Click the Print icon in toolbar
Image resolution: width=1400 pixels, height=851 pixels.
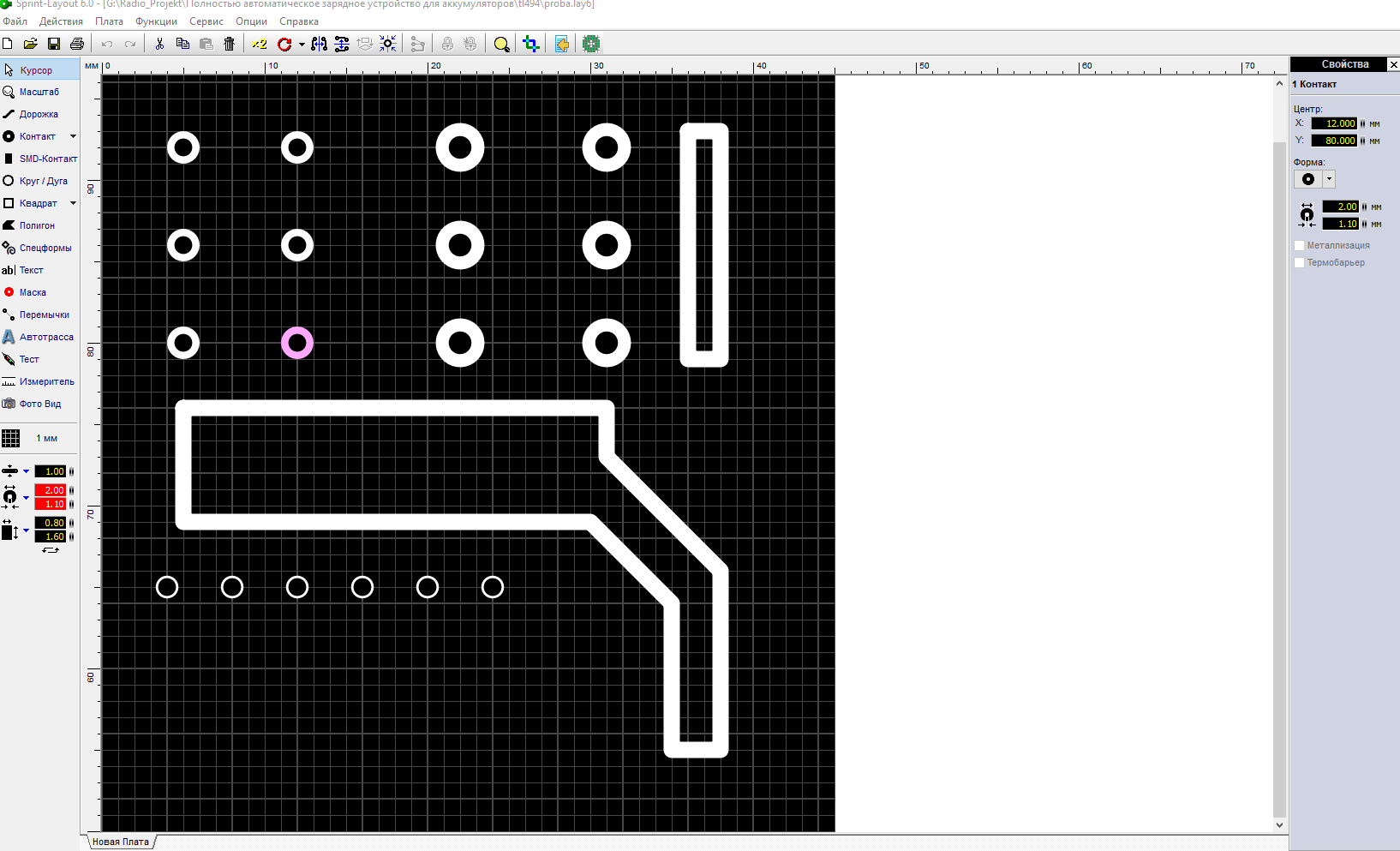[x=77, y=44]
